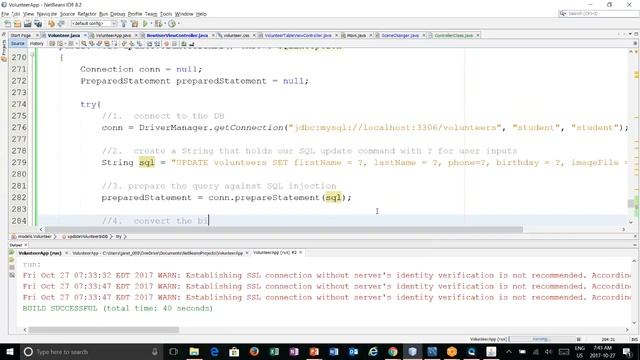Screen dimensions: 640x360
Task: Open the Refactor menu
Action: tap(87, 14)
